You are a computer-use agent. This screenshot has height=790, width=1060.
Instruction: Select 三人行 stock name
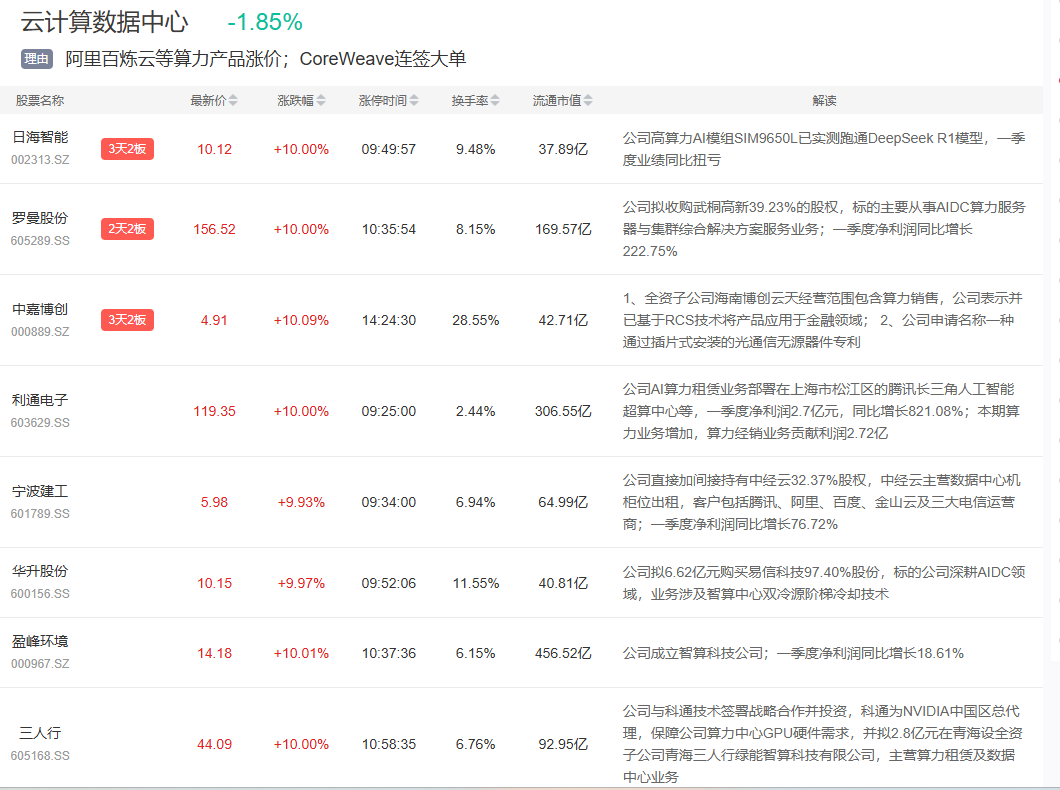point(40,733)
